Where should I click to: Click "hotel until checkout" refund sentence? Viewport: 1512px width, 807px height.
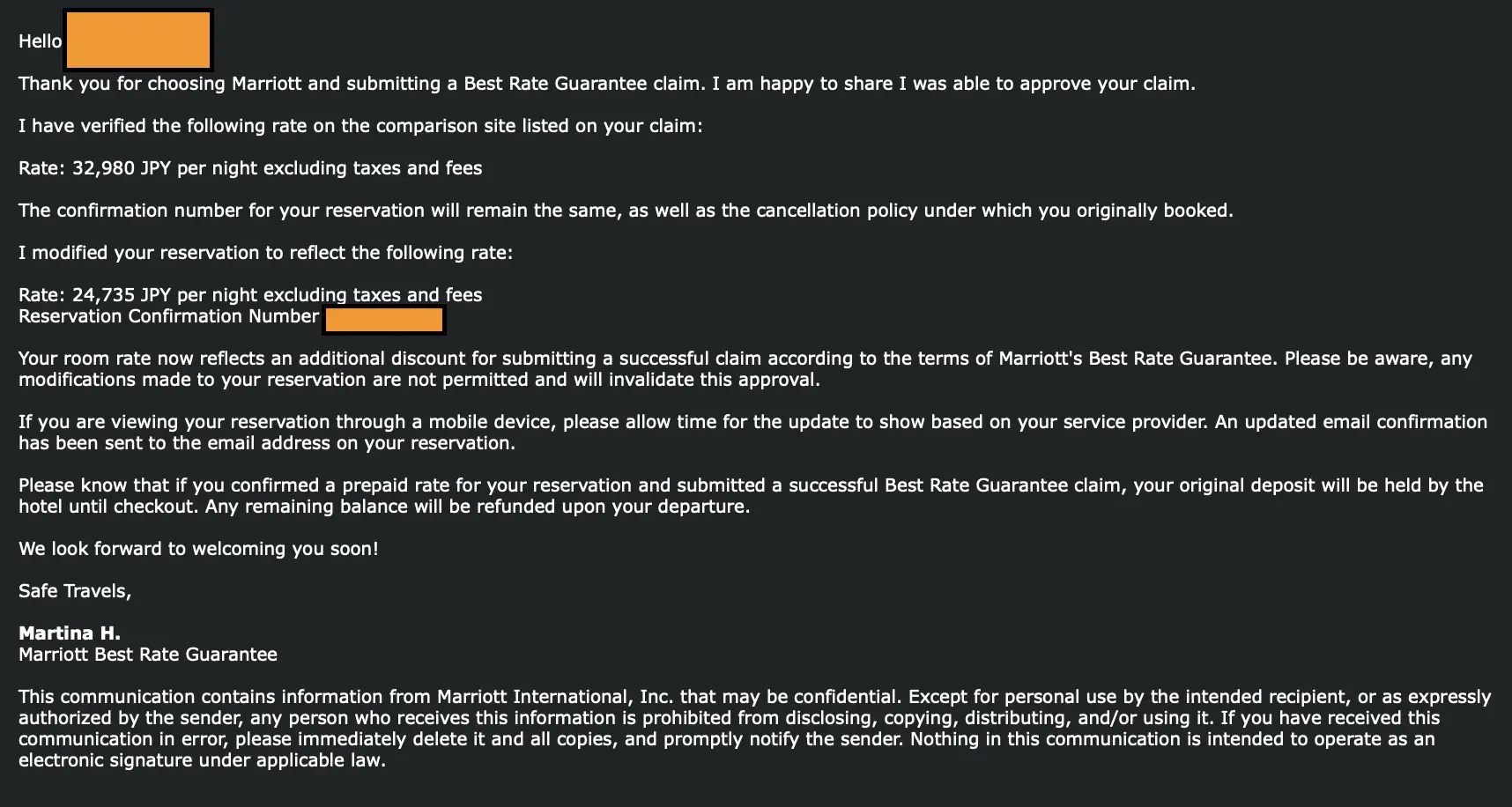[384, 507]
